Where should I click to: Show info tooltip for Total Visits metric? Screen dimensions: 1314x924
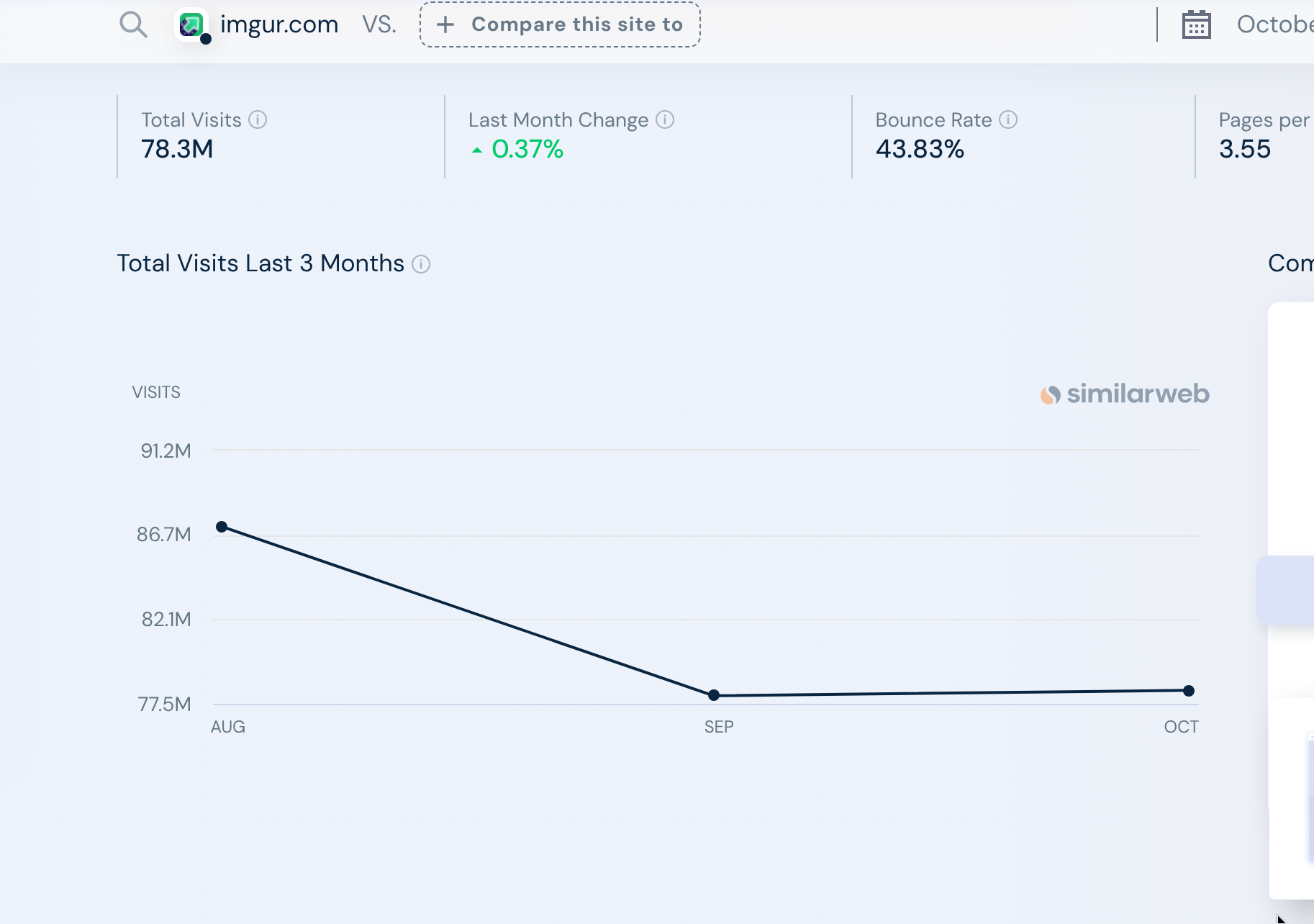coord(258,119)
